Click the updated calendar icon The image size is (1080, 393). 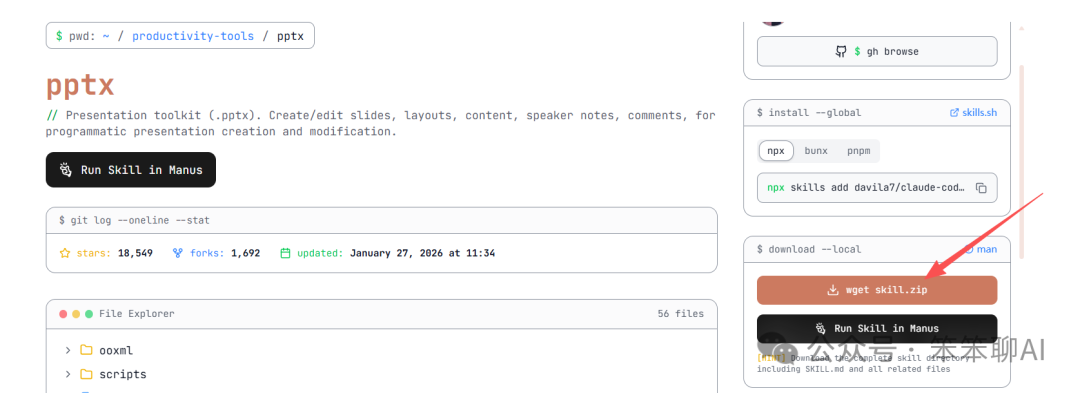(285, 253)
